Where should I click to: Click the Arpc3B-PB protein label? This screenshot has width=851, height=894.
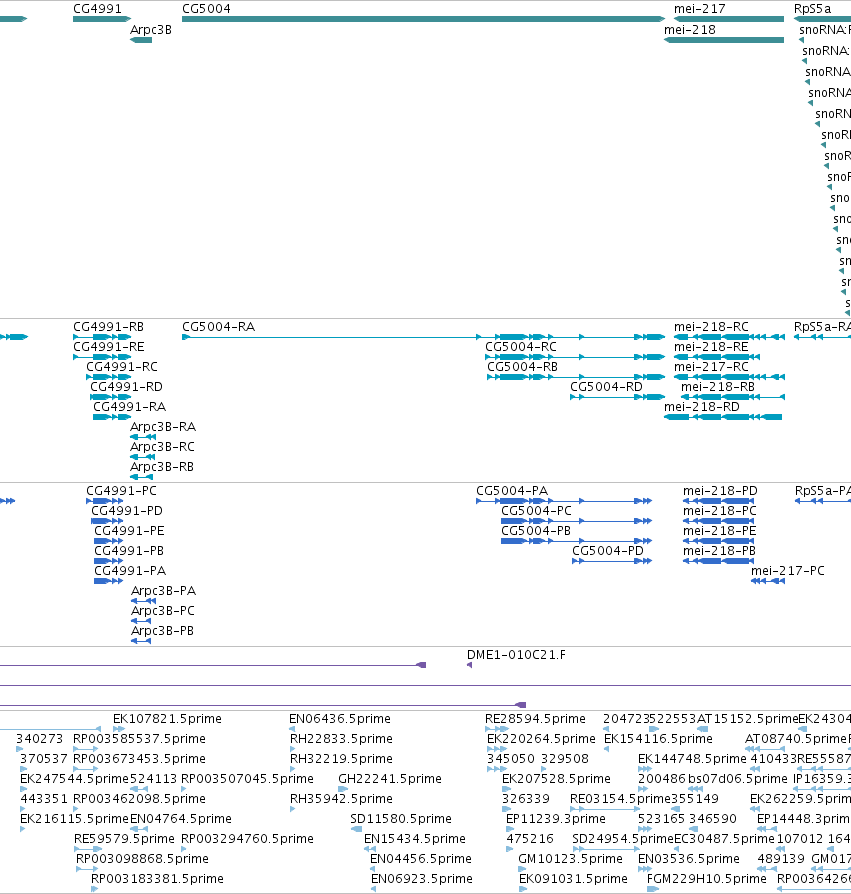point(162,630)
